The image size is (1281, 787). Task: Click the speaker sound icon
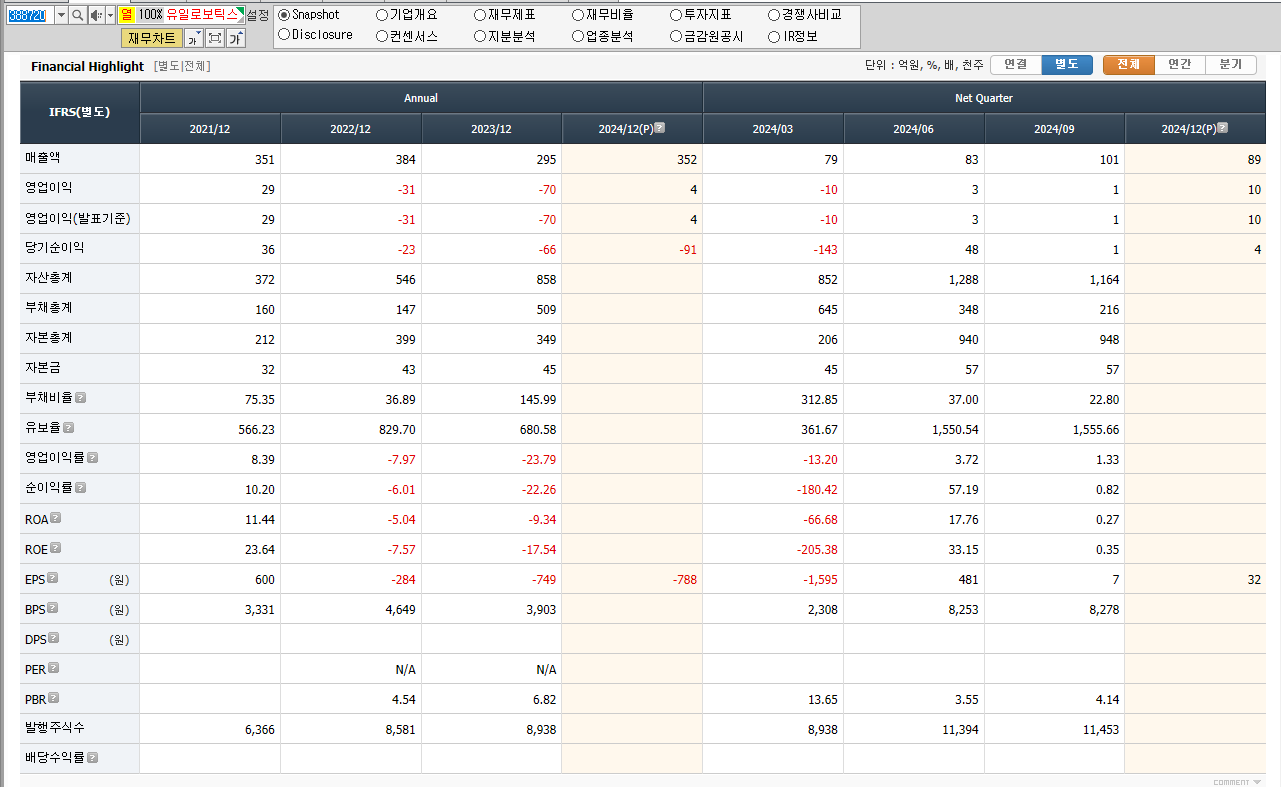click(x=96, y=15)
